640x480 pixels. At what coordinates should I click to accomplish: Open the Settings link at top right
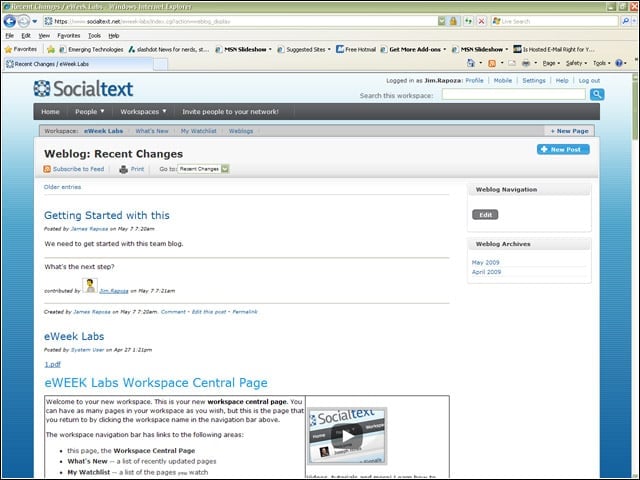coord(534,80)
